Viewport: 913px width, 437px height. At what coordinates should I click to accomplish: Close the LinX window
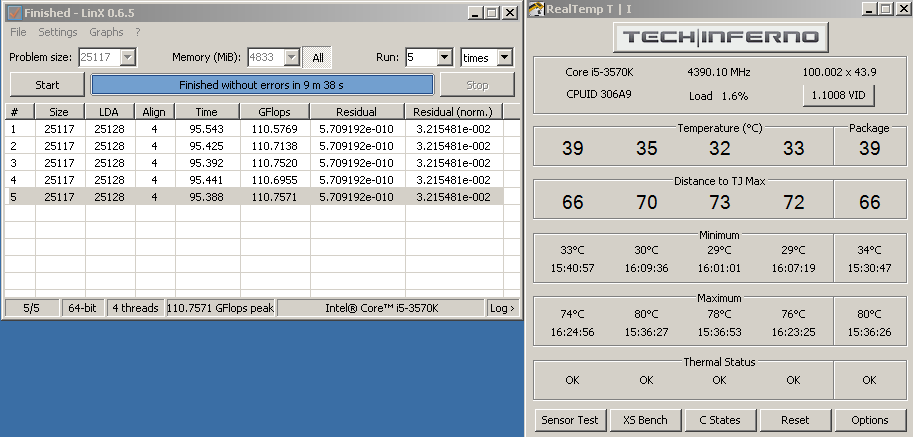click(x=509, y=12)
